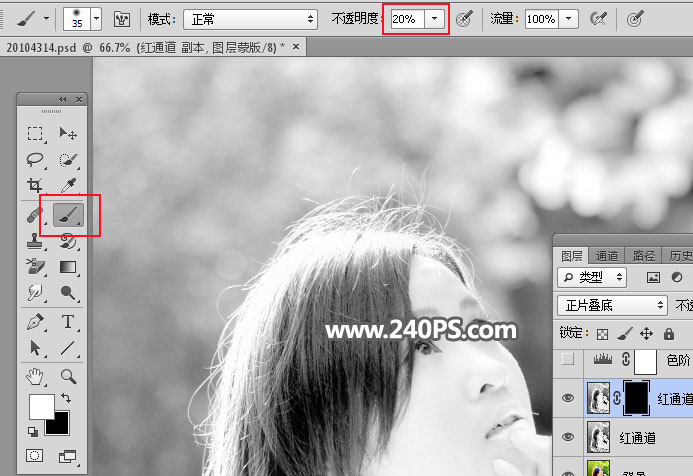Select the Hand tool
The image size is (693, 476).
[x=35, y=377]
